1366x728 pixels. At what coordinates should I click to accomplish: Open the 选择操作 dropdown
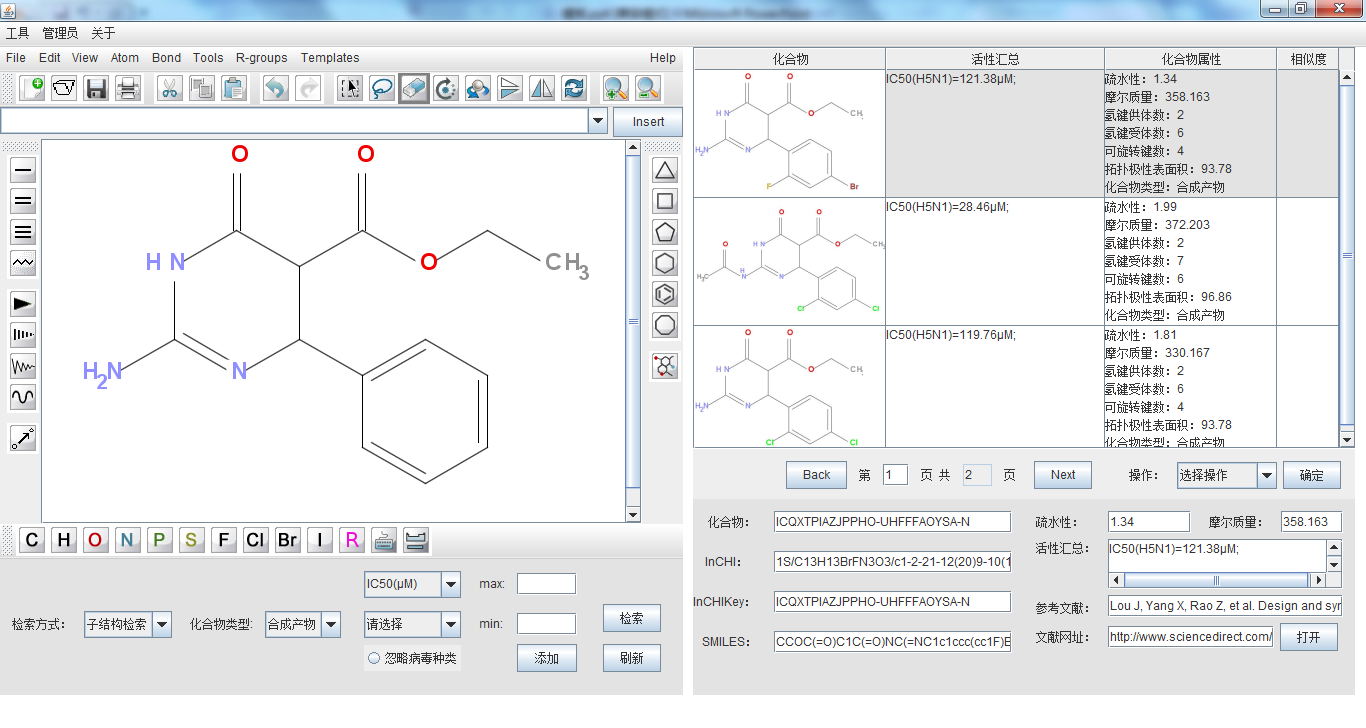1226,475
